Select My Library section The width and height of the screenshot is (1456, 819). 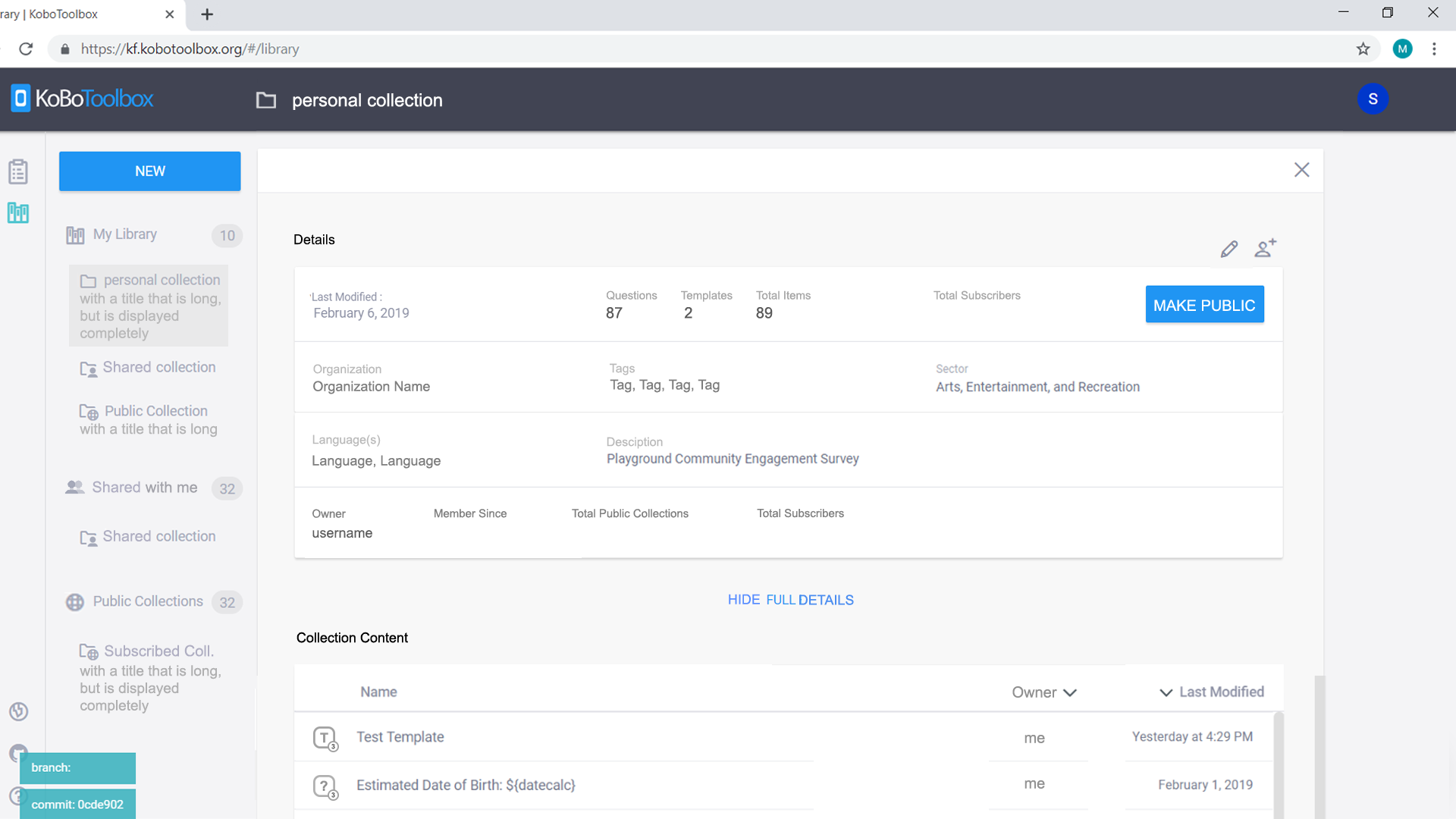point(125,234)
